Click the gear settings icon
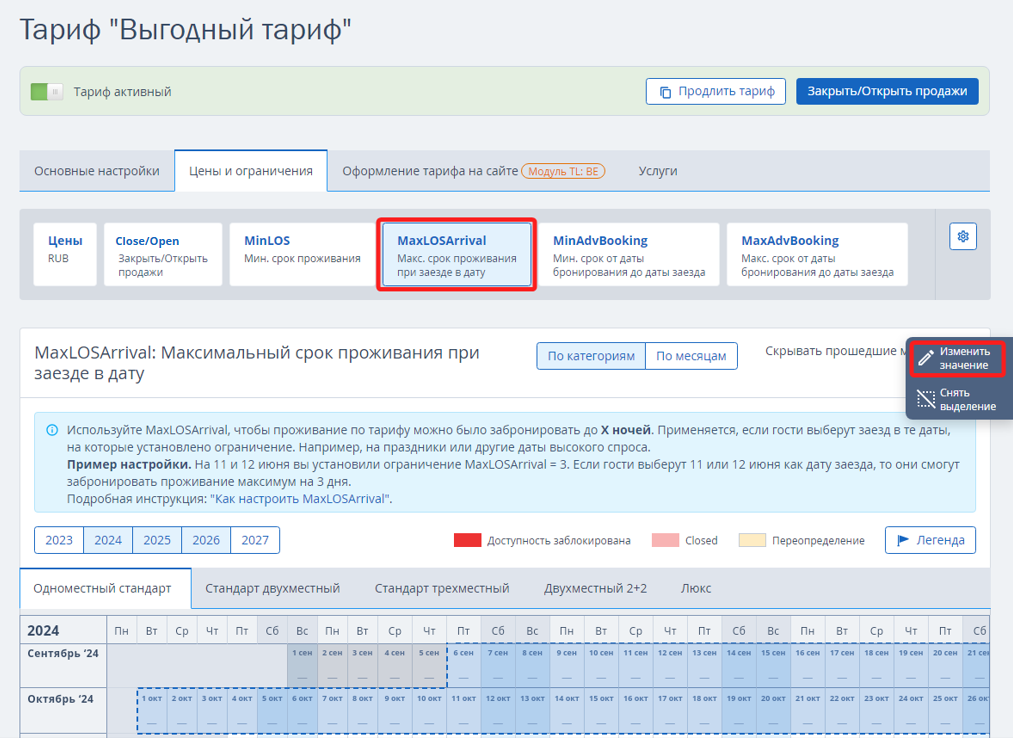Viewport: 1013px width, 738px height. [x=962, y=236]
